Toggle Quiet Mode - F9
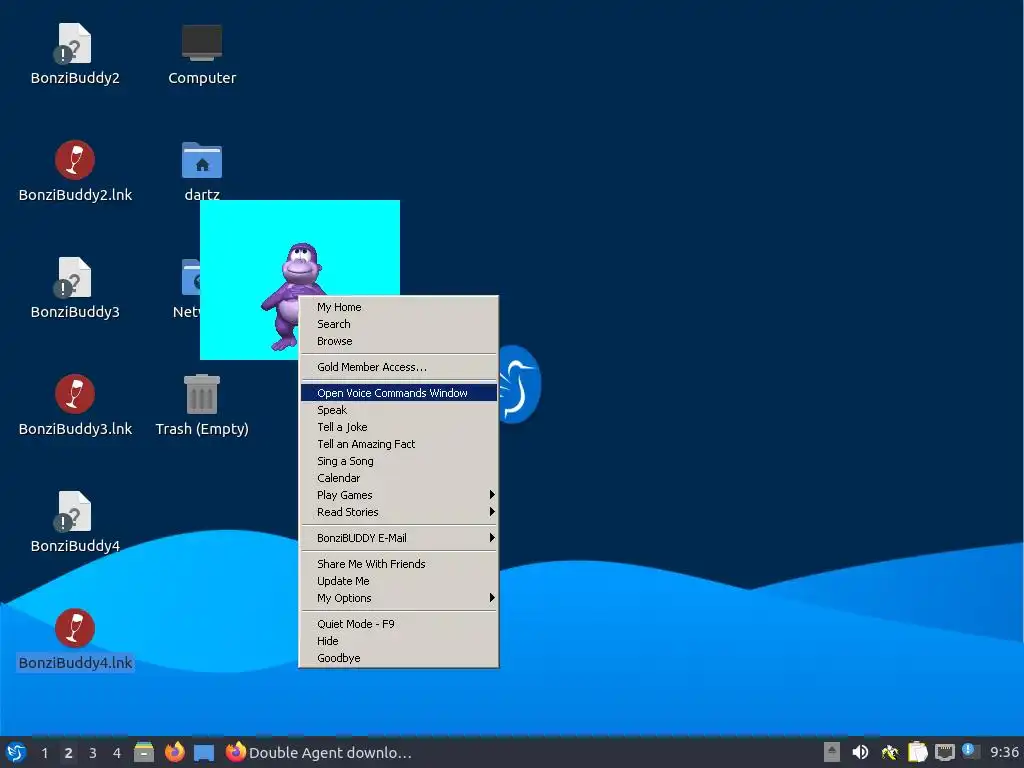This screenshot has height=768, width=1024. click(398, 624)
